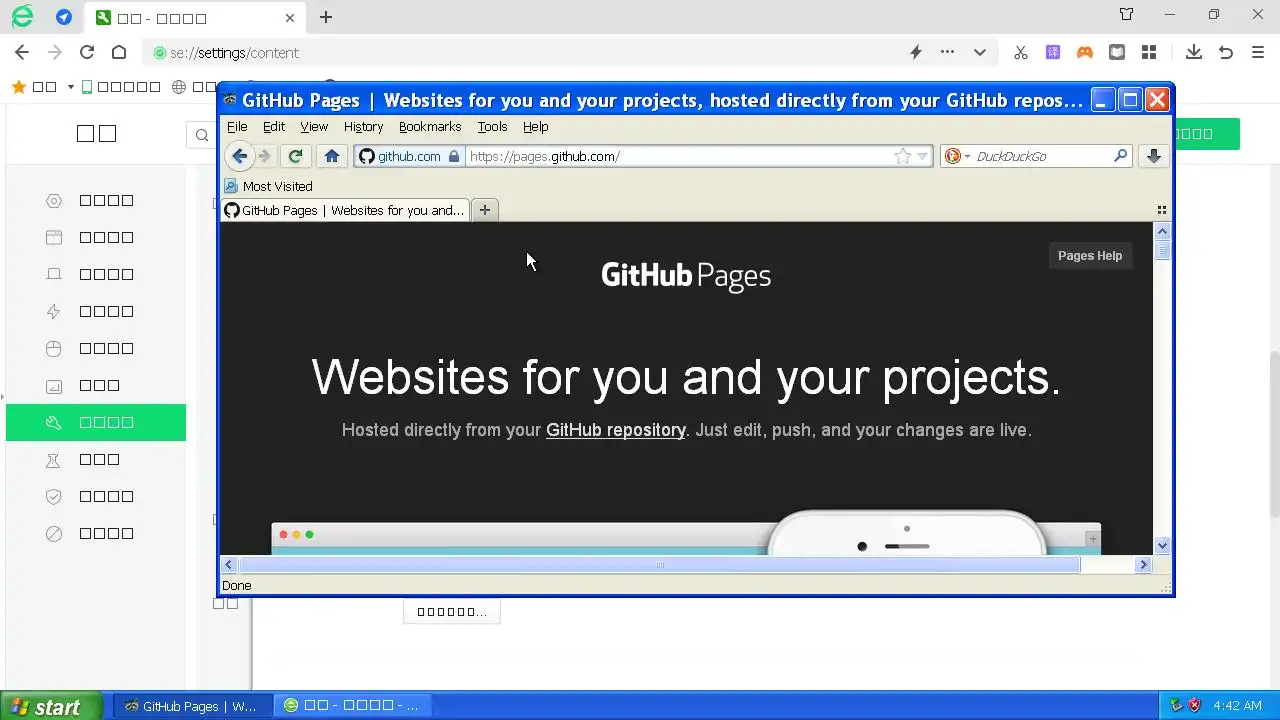Viewport: 1280px width, 720px height.
Task: Toggle the lightning speed mode icon in 360 address bar
Action: pos(915,52)
